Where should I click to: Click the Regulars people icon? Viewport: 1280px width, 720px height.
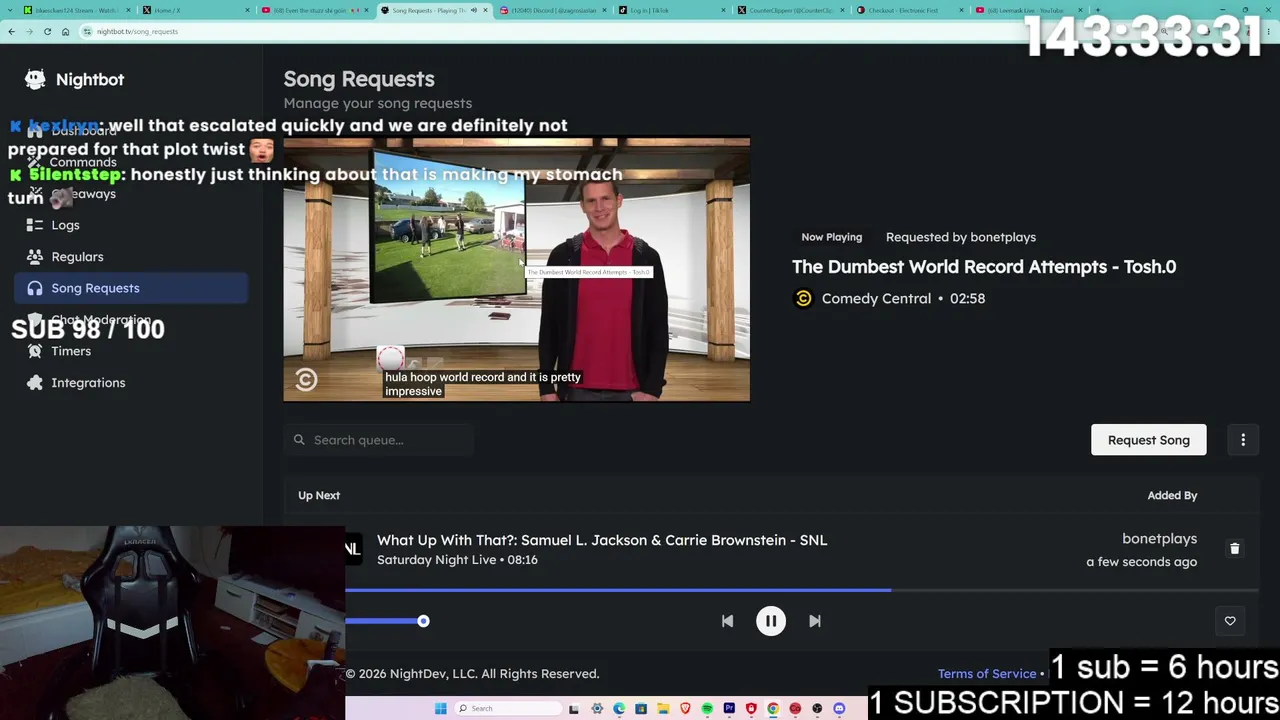click(35, 257)
